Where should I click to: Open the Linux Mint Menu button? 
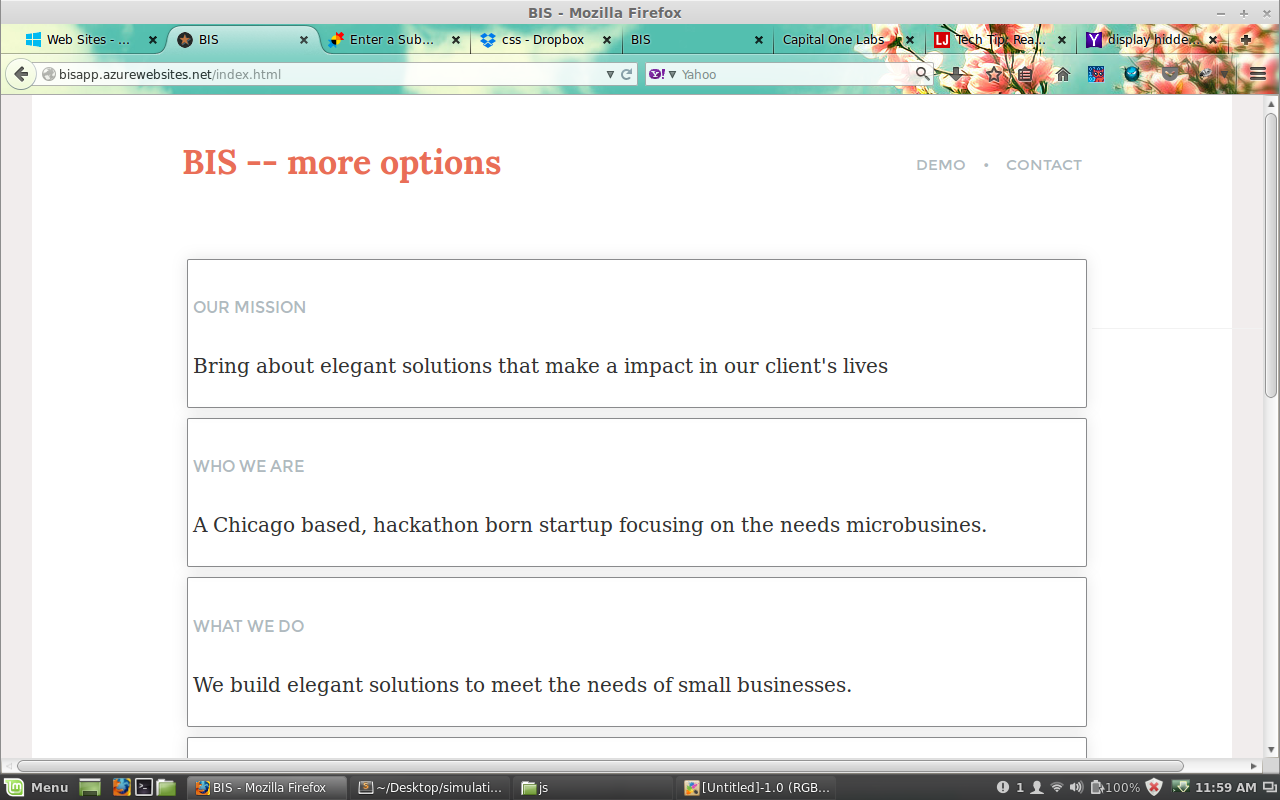36,787
